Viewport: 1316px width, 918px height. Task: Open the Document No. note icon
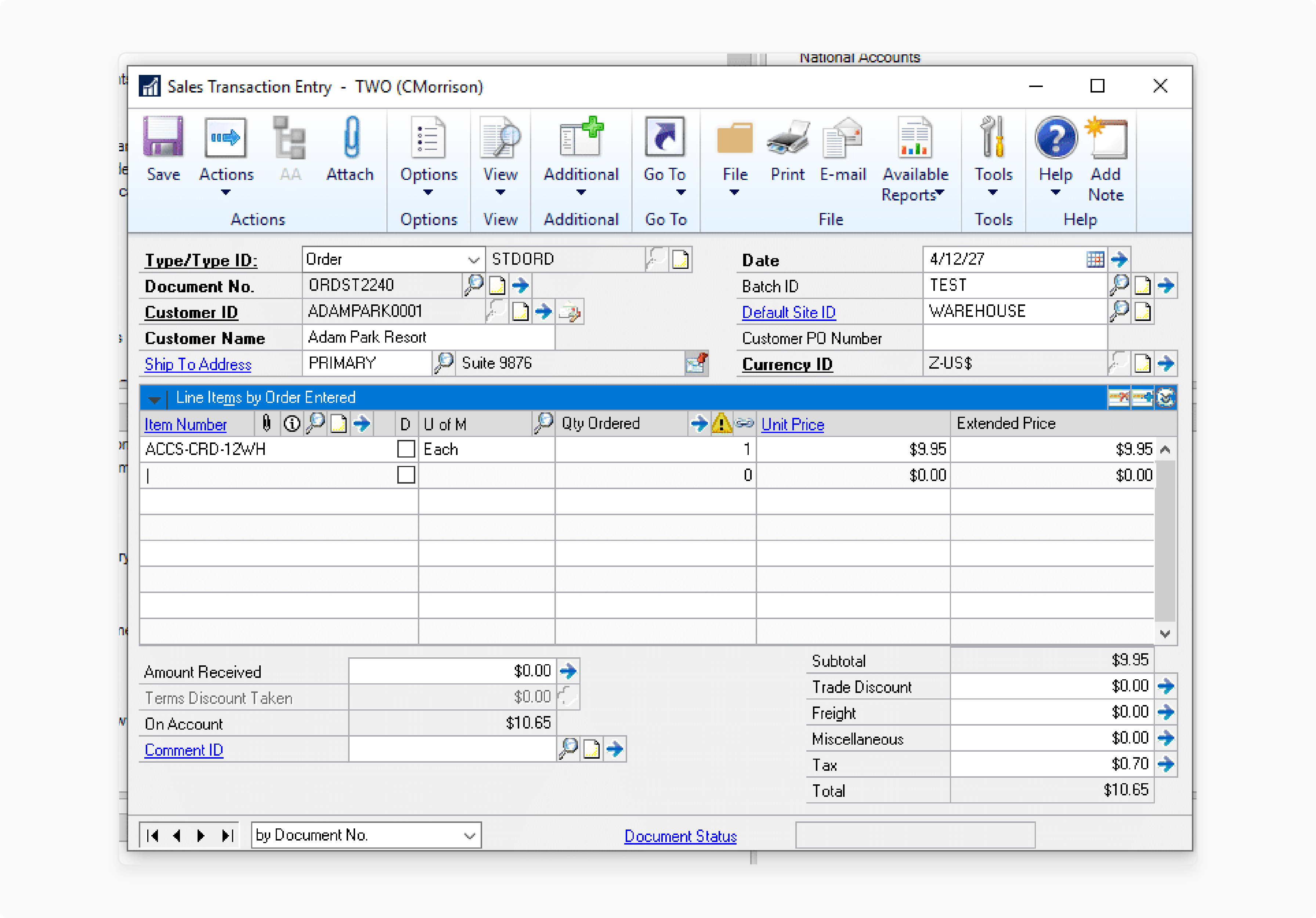(497, 285)
